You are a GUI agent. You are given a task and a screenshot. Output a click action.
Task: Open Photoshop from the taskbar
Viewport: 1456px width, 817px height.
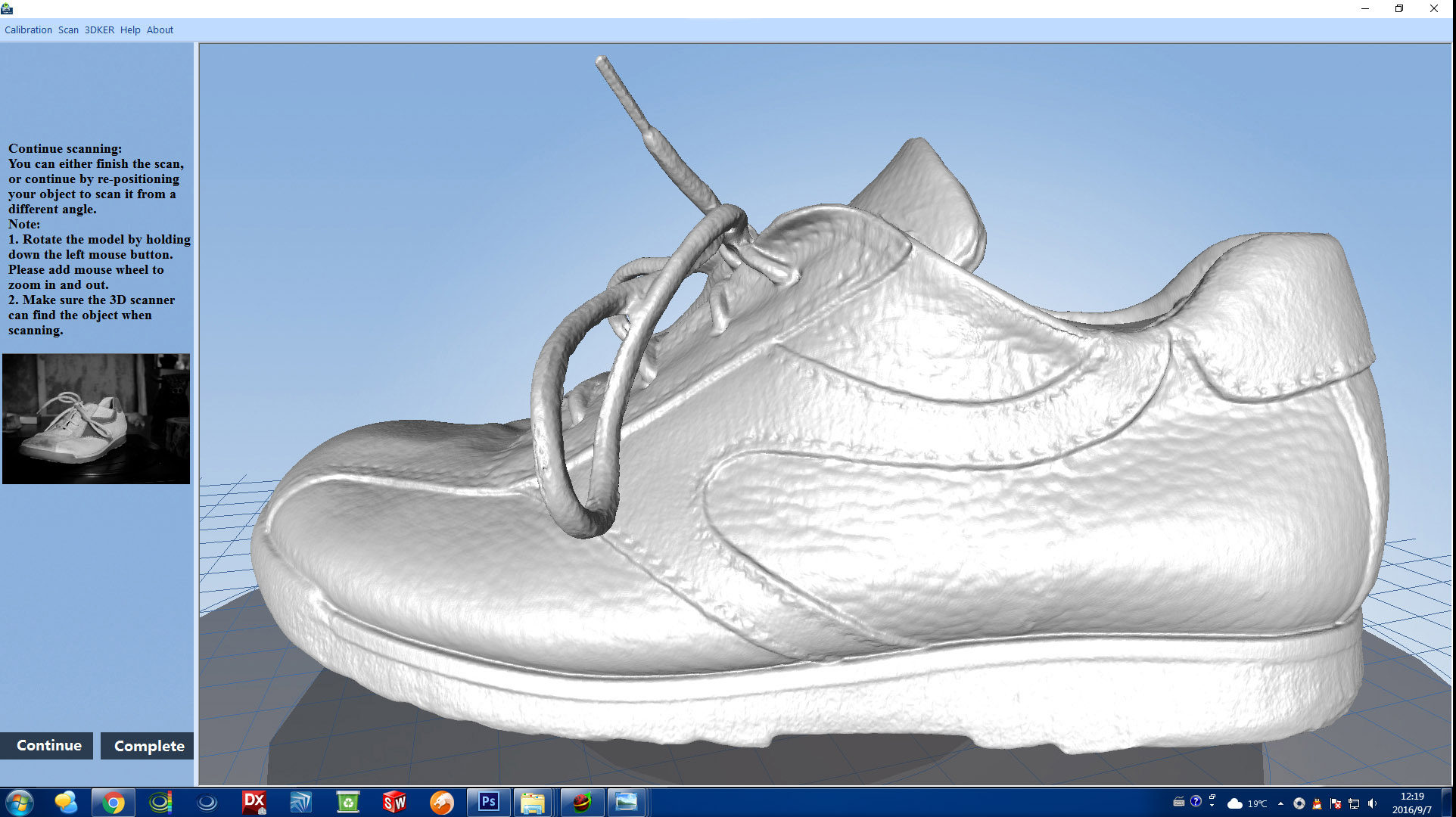[x=488, y=802]
